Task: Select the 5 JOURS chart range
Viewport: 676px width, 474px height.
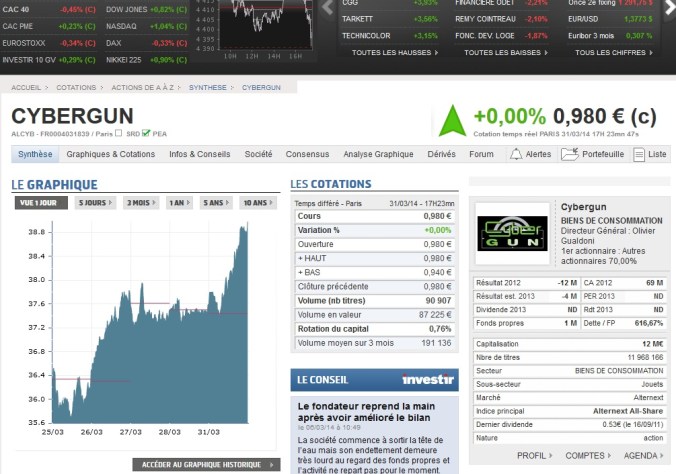Action: click(x=95, y=203)
